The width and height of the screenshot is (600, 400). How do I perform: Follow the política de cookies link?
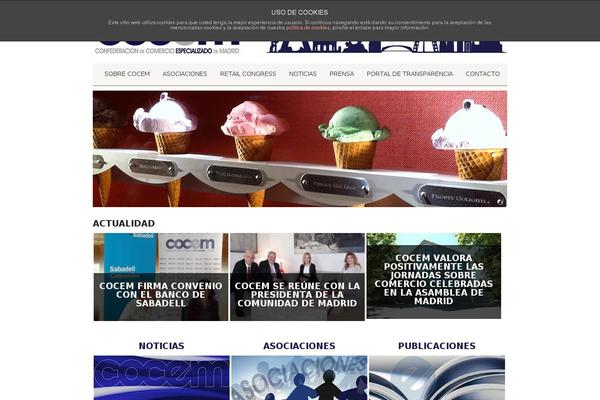tap(308, 28)
